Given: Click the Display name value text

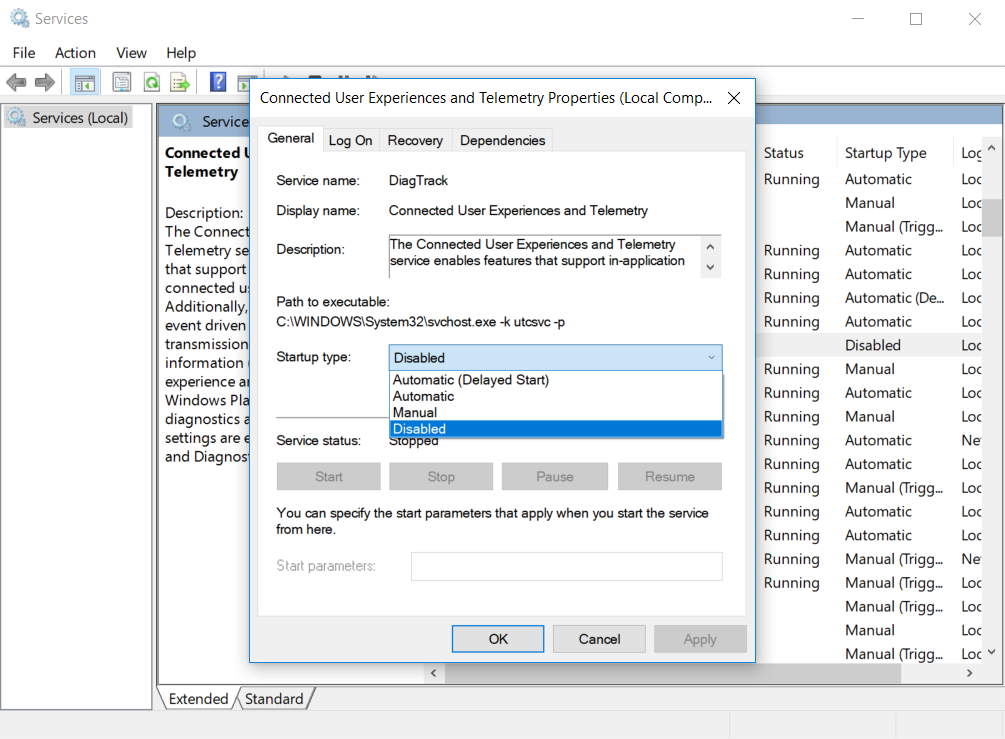Looking at the screenshot, I should [x=518, y=210].
